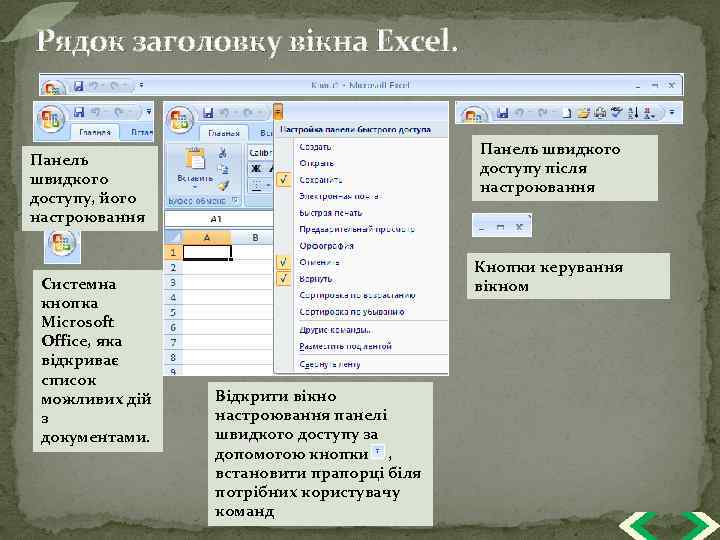This screenshot has height=540, width=720.
Task: Click Redo arrow in the Microsoft Excel title bar
Action: (x=114, y=86)
